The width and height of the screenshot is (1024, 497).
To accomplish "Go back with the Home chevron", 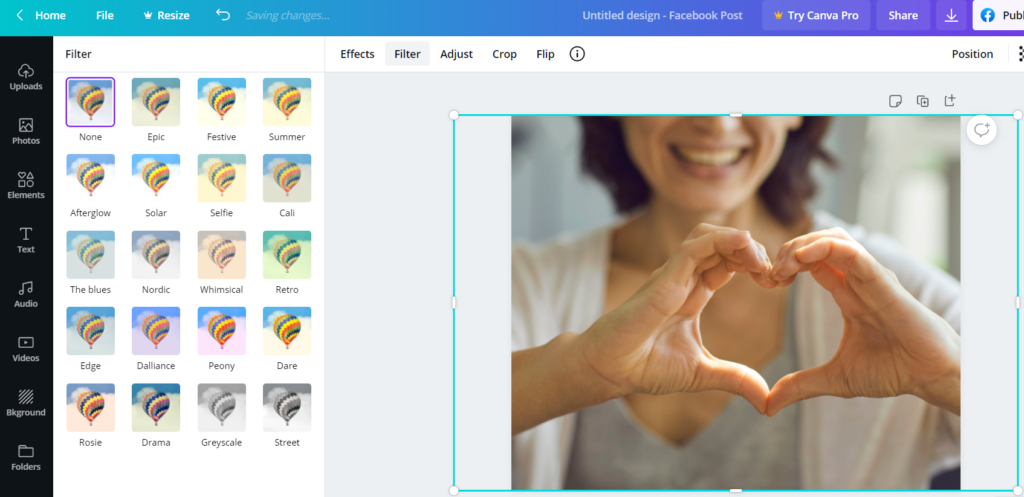I will (x=20, y=15).
